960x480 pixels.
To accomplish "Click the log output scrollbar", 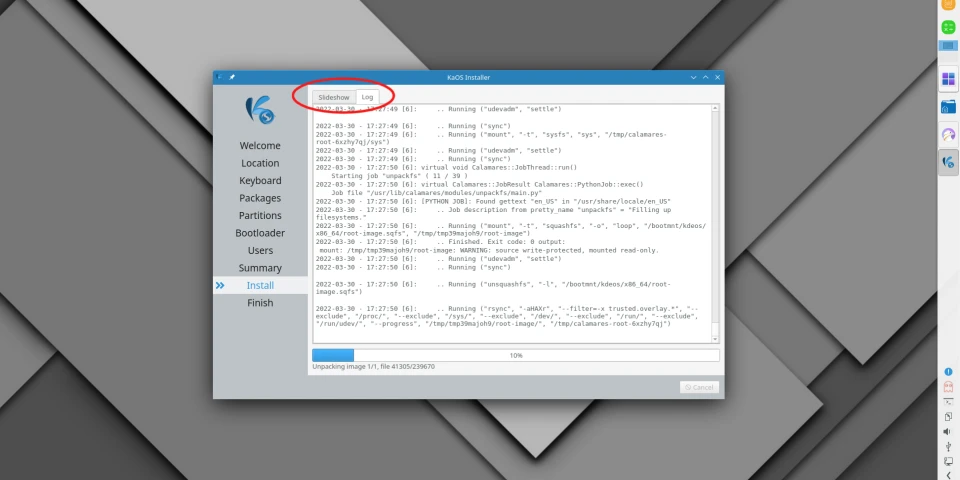I will coord(715,220).
